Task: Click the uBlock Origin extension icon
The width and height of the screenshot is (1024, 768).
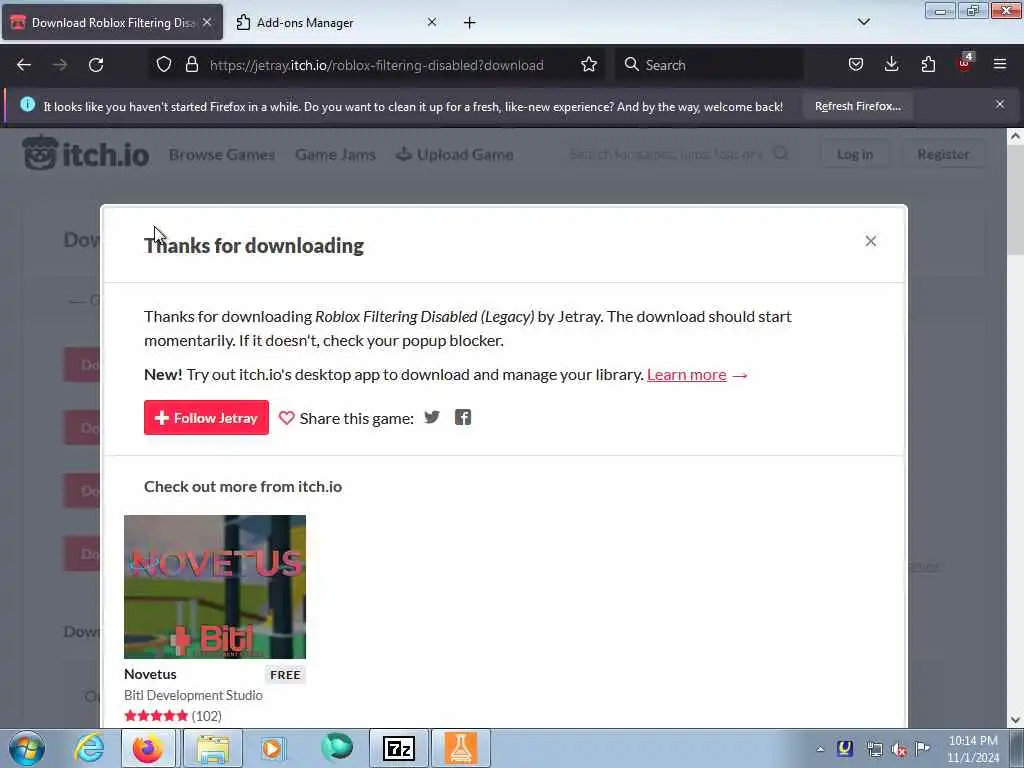Action: [x=965, y=63]
